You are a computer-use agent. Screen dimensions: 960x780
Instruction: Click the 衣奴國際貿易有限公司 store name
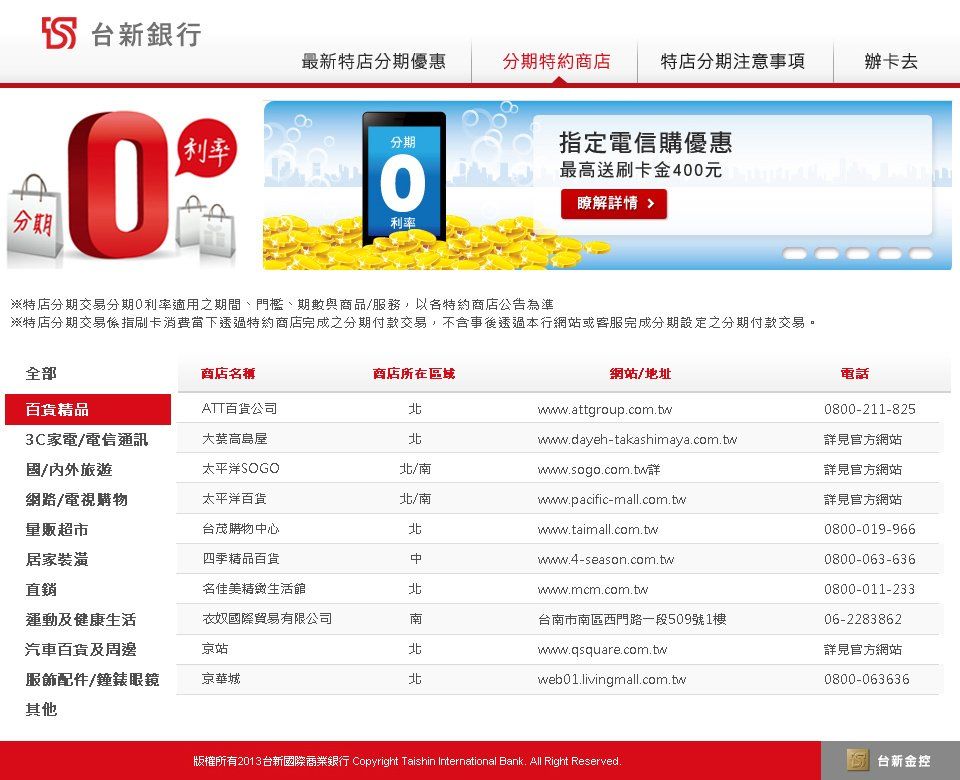(x=267, y=618)
